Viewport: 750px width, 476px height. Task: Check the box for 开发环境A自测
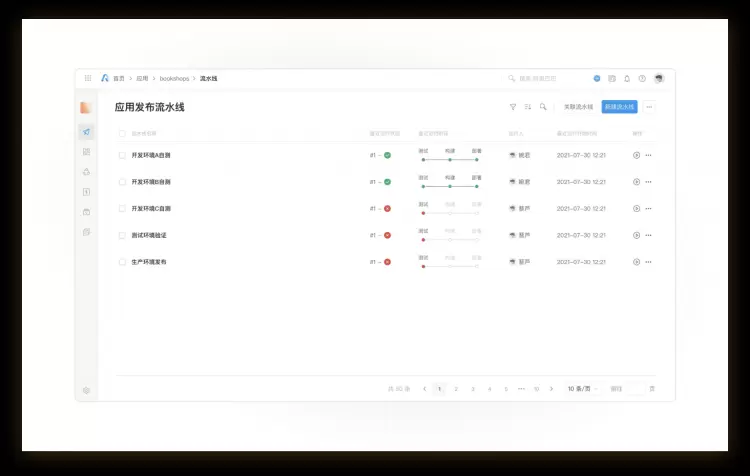click(x=122, y=155)
